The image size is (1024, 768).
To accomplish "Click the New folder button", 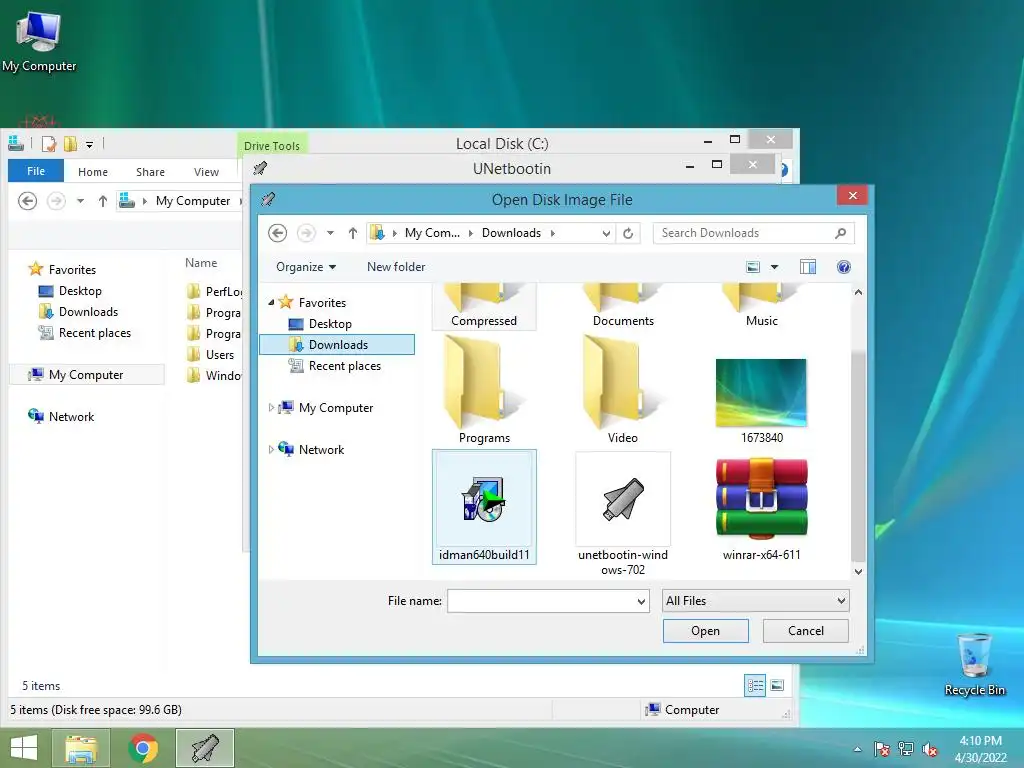I will [396, 267].
